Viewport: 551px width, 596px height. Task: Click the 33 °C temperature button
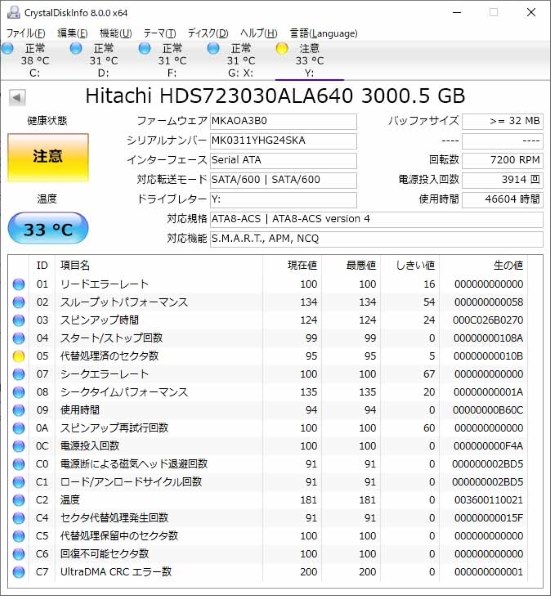tap(48, 228)
